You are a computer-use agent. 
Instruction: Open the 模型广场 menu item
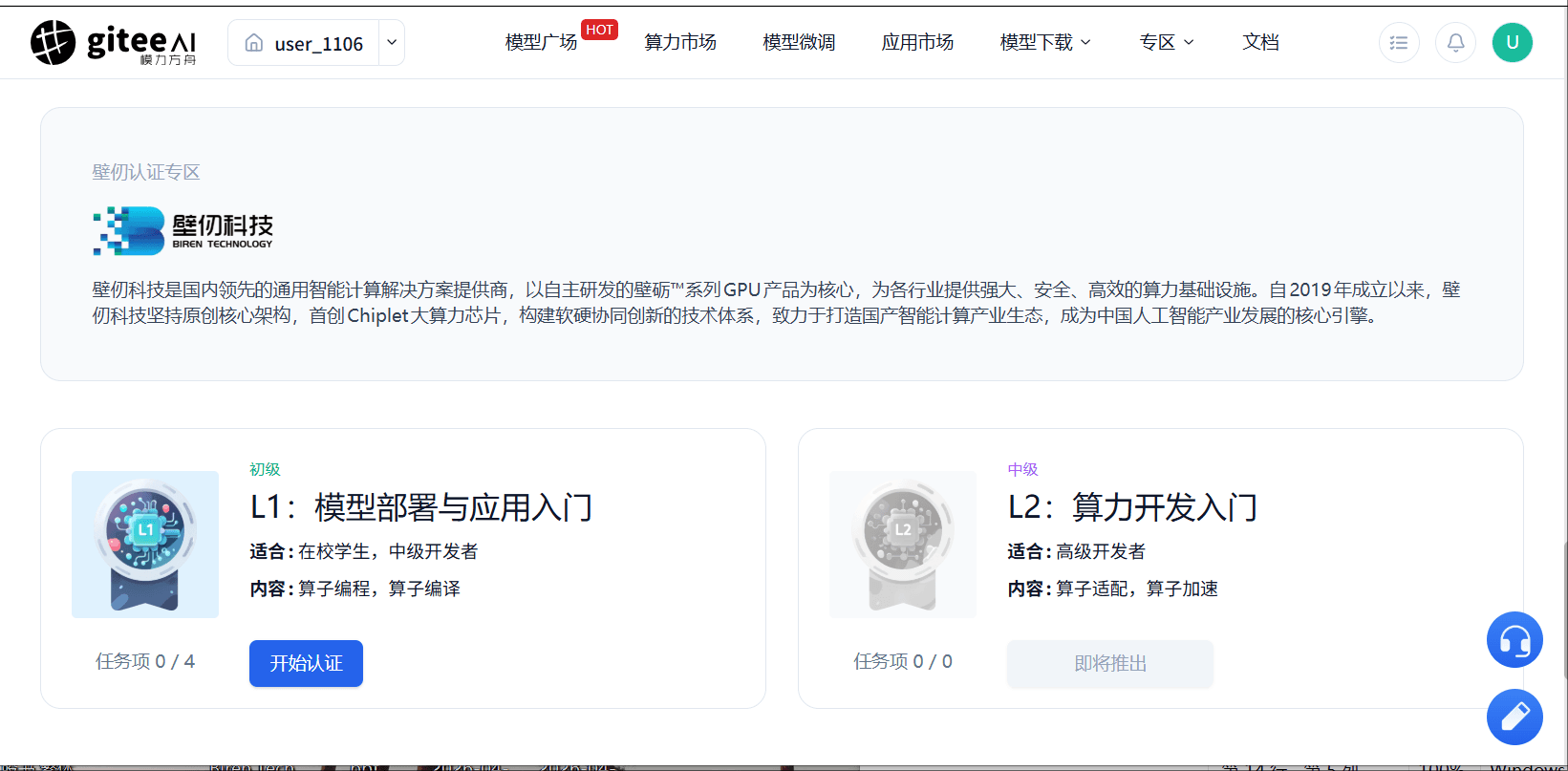541,42
